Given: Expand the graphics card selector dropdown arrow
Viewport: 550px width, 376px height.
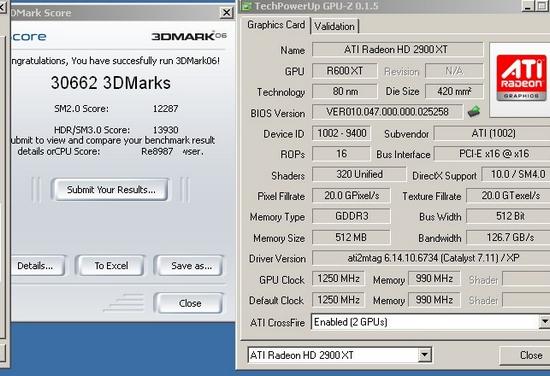Looking at the screenshot, I should click(424, 355).
